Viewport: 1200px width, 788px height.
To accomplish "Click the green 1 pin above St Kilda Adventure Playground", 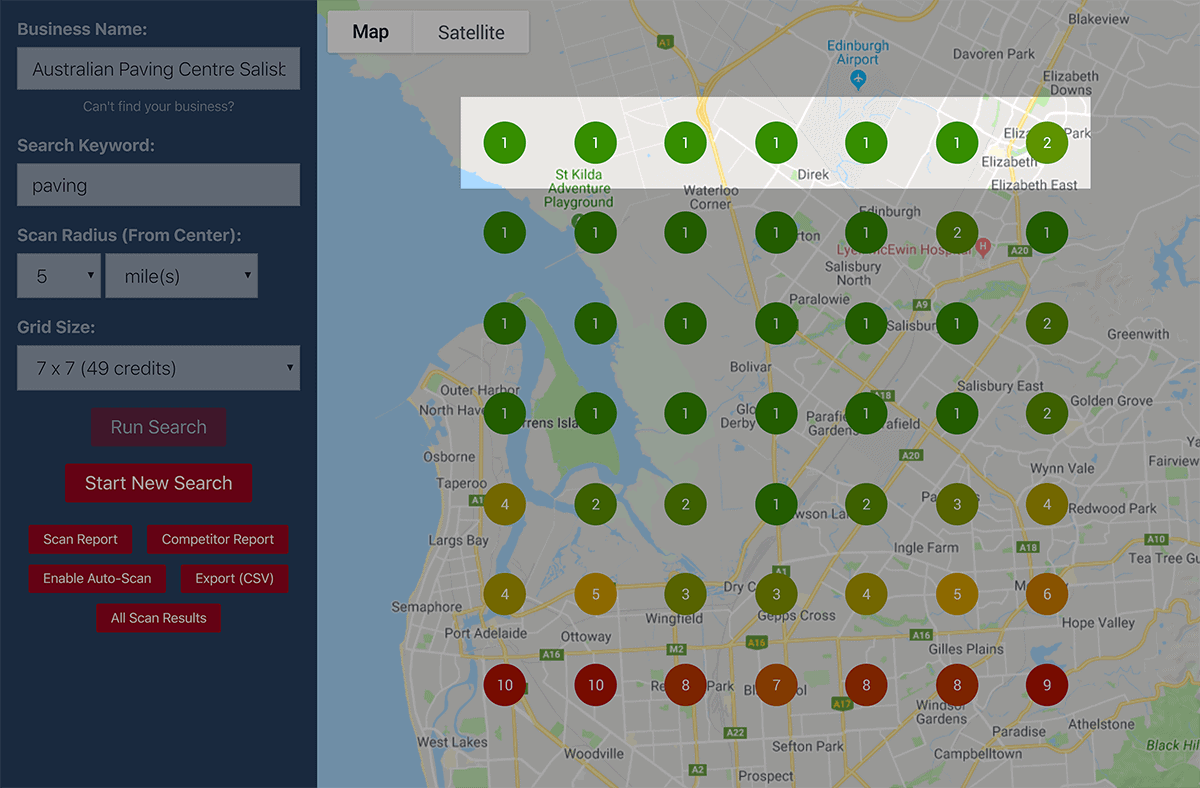I will click(594, 142).
